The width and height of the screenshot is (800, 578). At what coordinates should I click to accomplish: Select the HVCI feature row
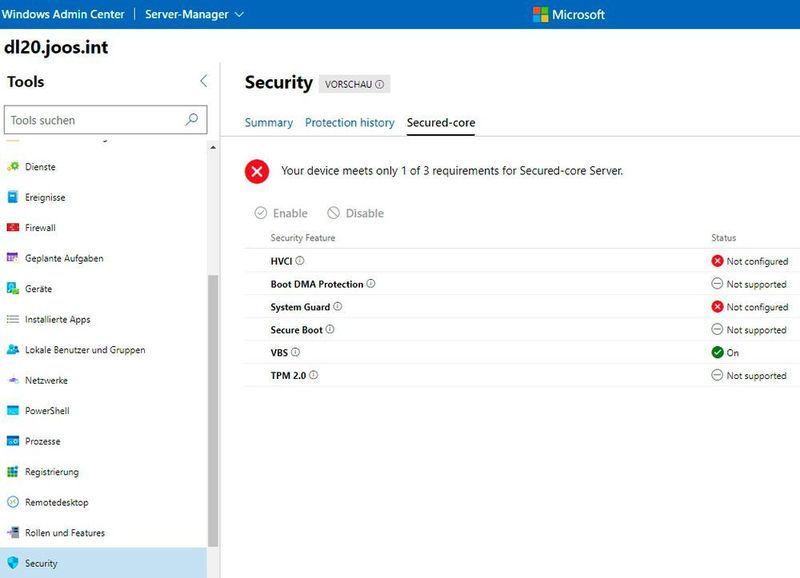pyautogui.click(x=522, y=261)
